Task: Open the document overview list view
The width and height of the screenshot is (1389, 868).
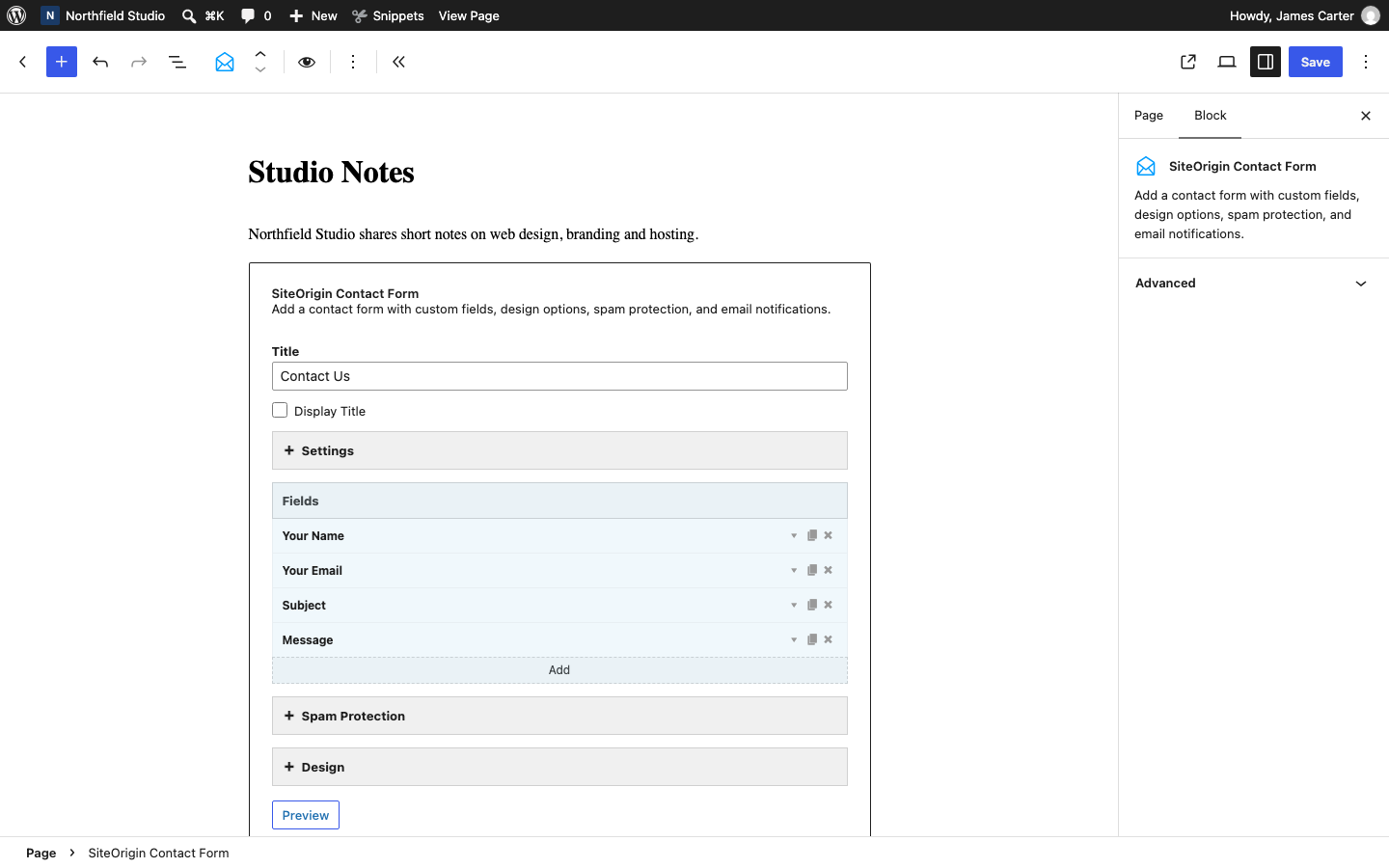Action: coord(177,62)
